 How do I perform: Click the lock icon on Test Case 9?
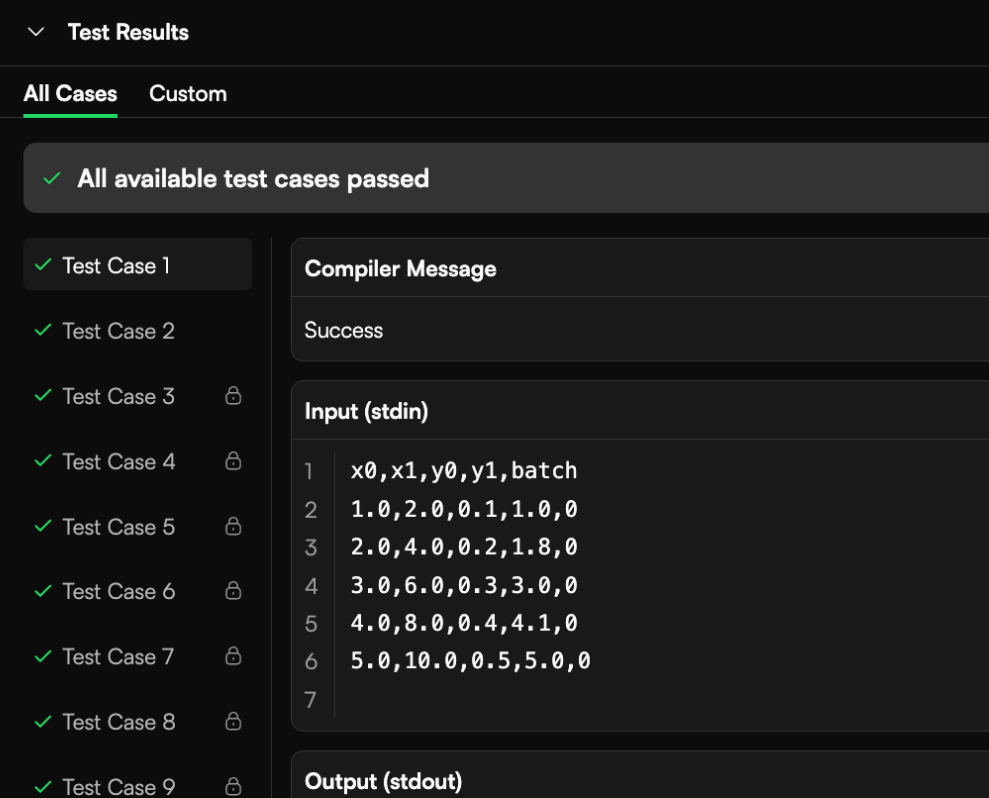[233, 786]
